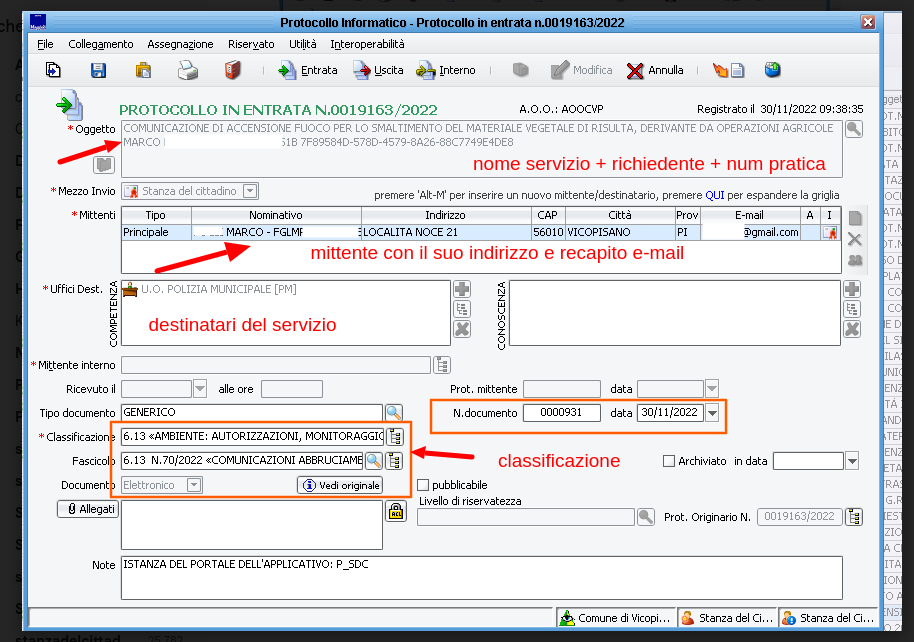Click the magnifier icon beside Oggetto field
The height and width of the screenshot is (642, 914).
853,129
